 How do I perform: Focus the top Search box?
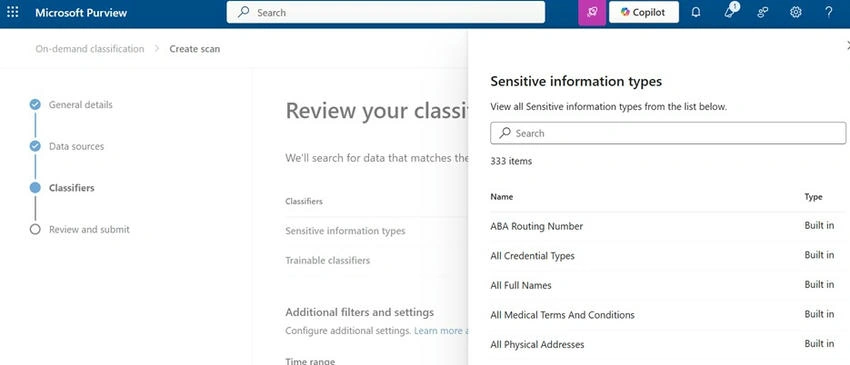[385, 12]
